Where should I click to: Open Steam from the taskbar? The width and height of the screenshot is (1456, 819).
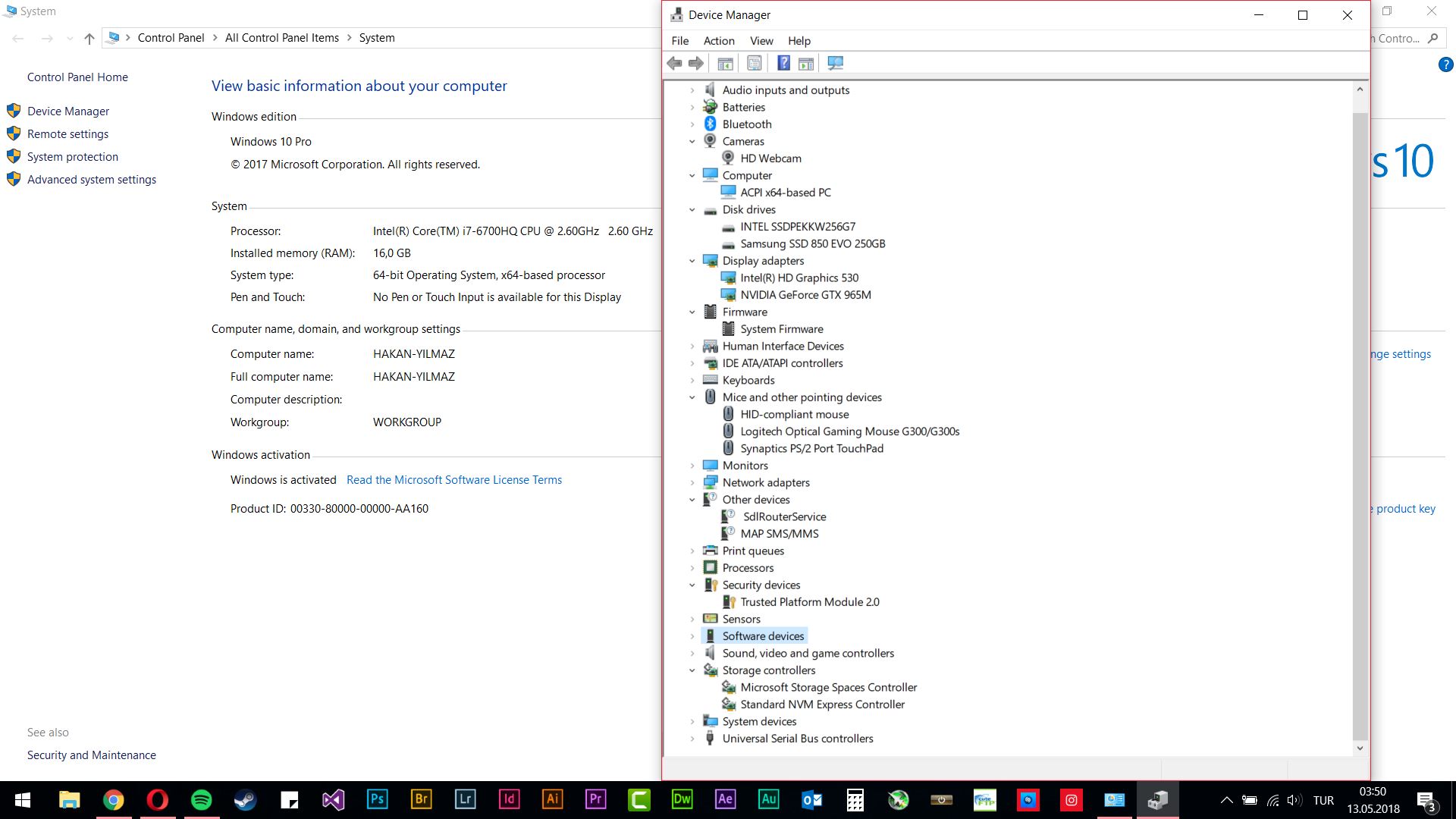(x=245, y=800)
